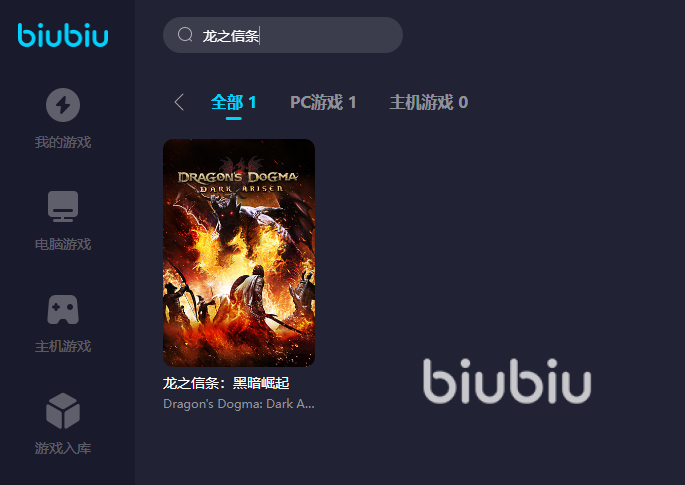685x485 pixels.
Task: Click the game library cube icon
Action: point(63,411)
